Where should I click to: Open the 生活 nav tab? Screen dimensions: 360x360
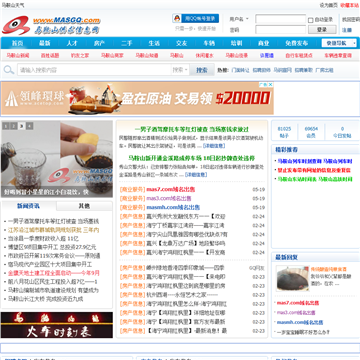(x=154, y=43)
